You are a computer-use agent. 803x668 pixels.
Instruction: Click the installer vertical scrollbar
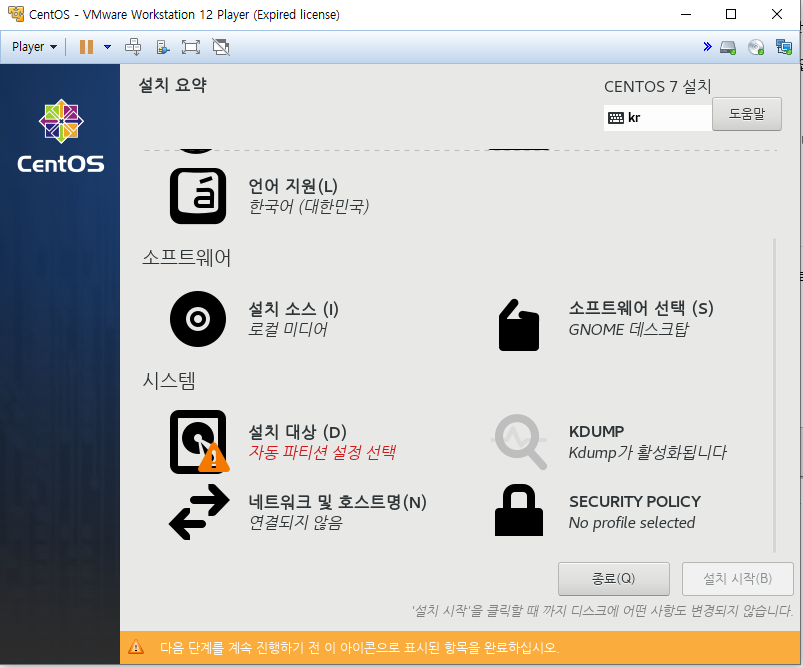774,394
